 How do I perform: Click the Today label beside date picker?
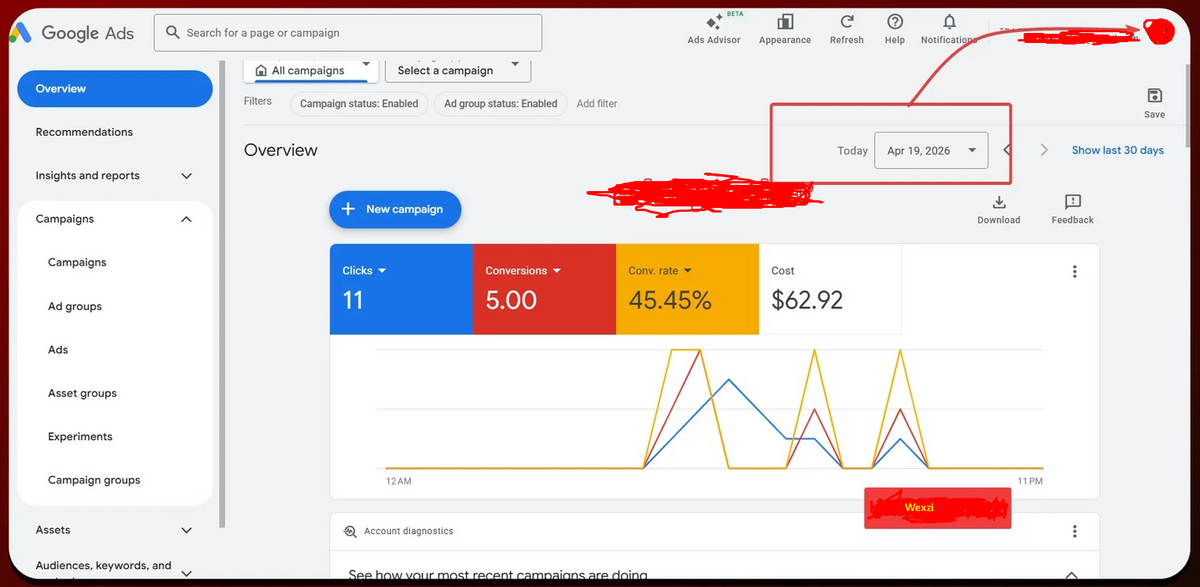click(852, 151)
